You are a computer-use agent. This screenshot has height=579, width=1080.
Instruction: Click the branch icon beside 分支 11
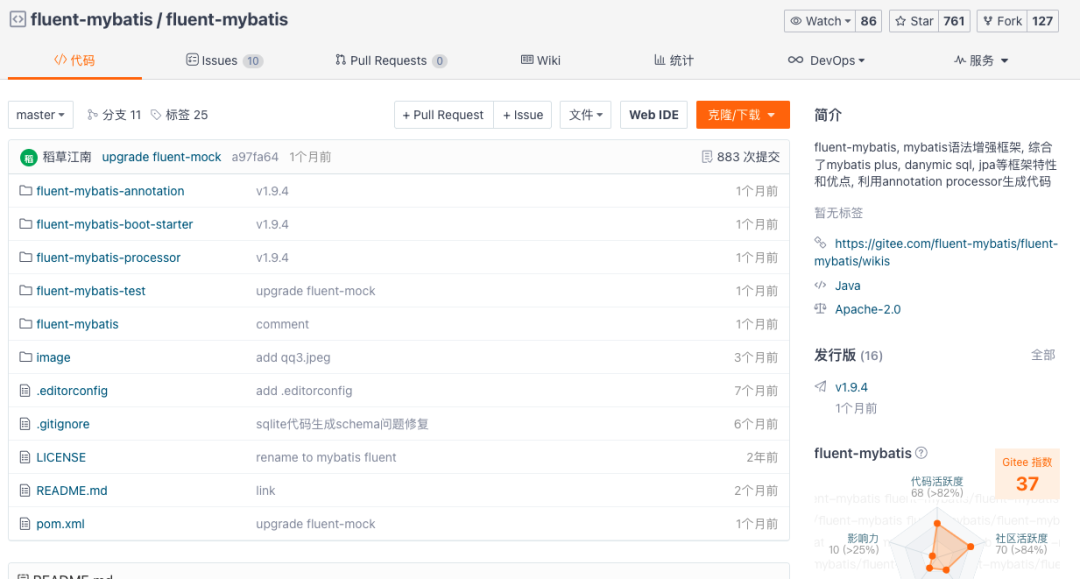click(92, 114)
